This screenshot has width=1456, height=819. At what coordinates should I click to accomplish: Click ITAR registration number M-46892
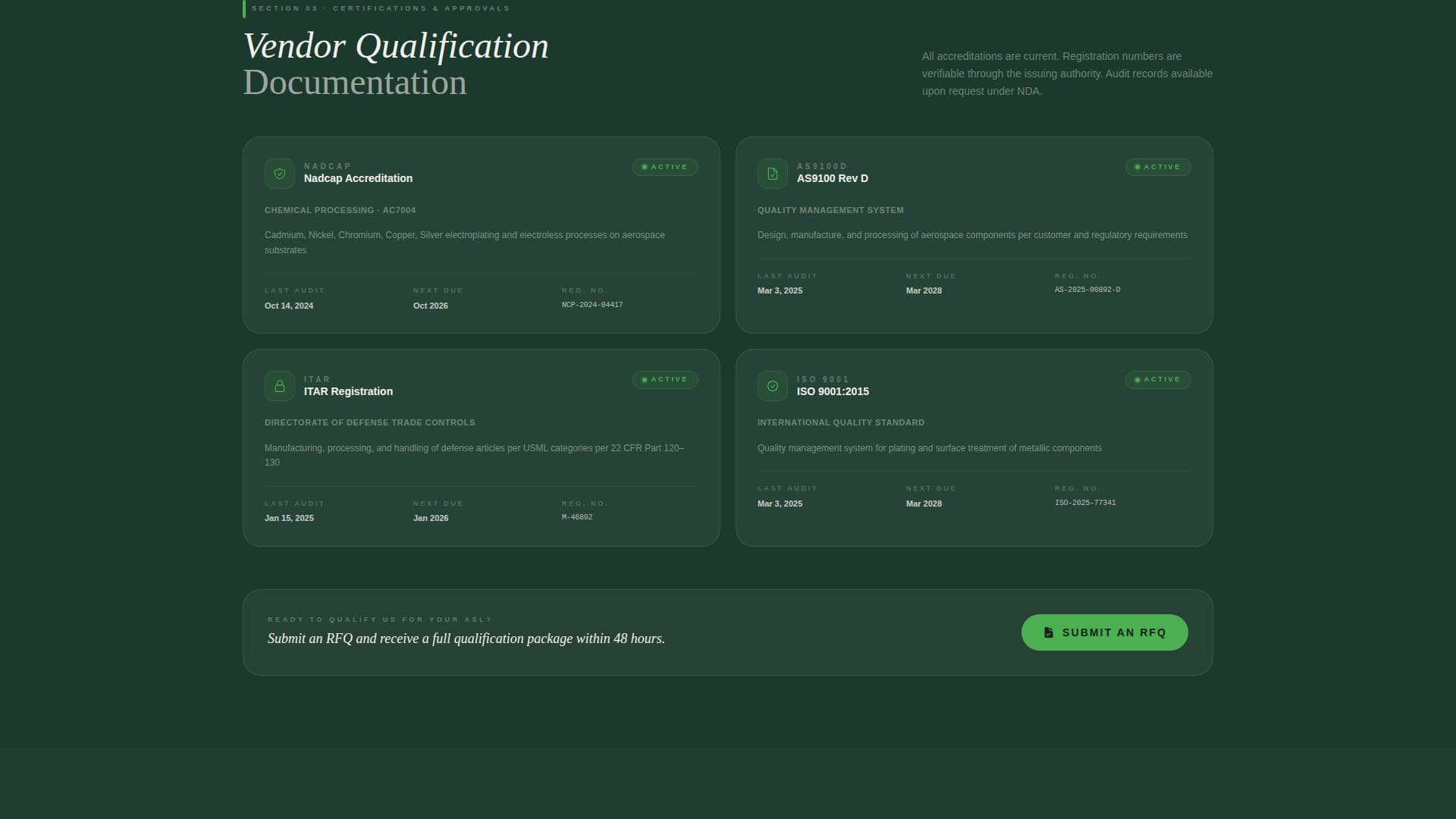[576, 517]
